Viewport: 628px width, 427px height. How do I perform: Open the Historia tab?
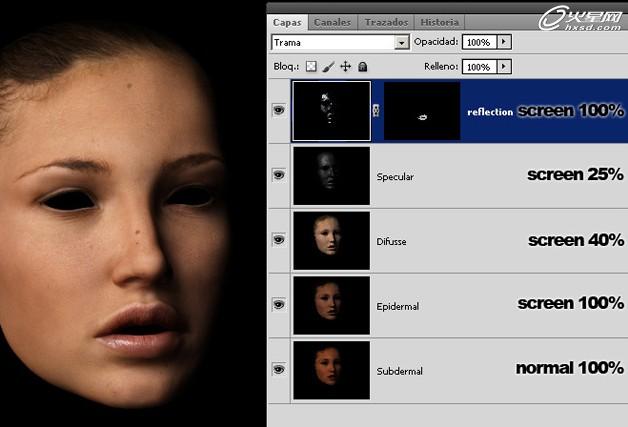439,22
